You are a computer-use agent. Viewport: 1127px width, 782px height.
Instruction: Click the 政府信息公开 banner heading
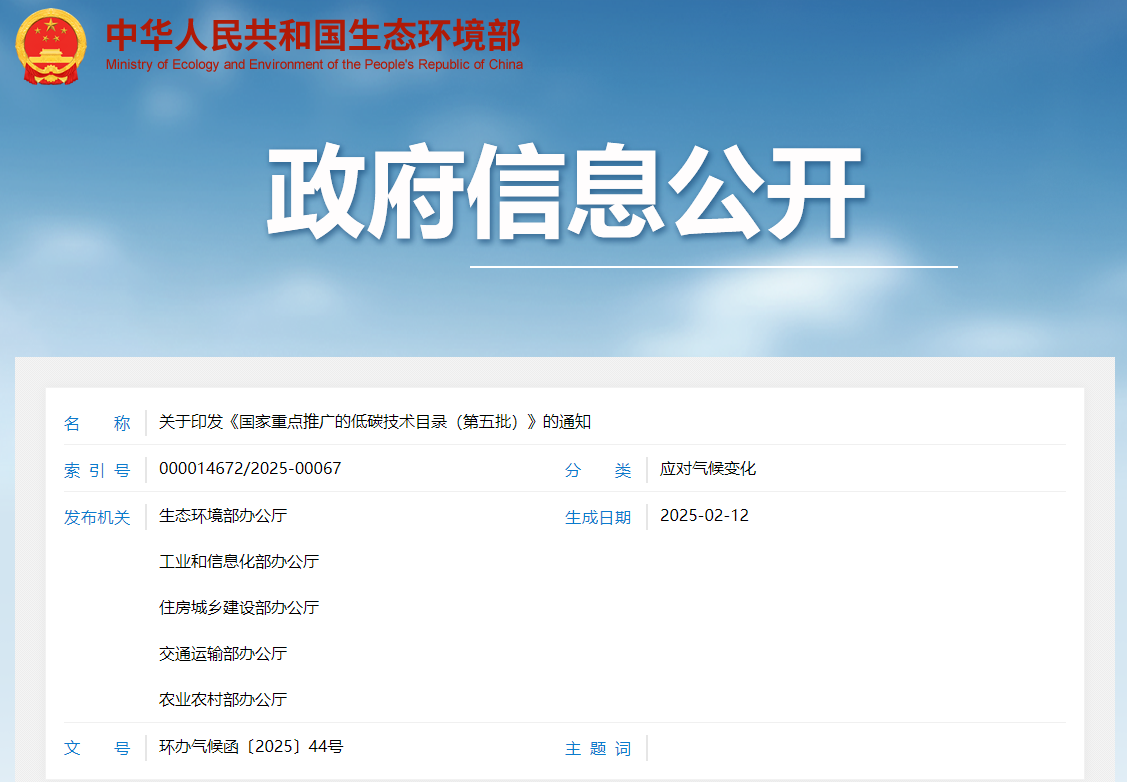pyautogui.click(x=566, y=191)
